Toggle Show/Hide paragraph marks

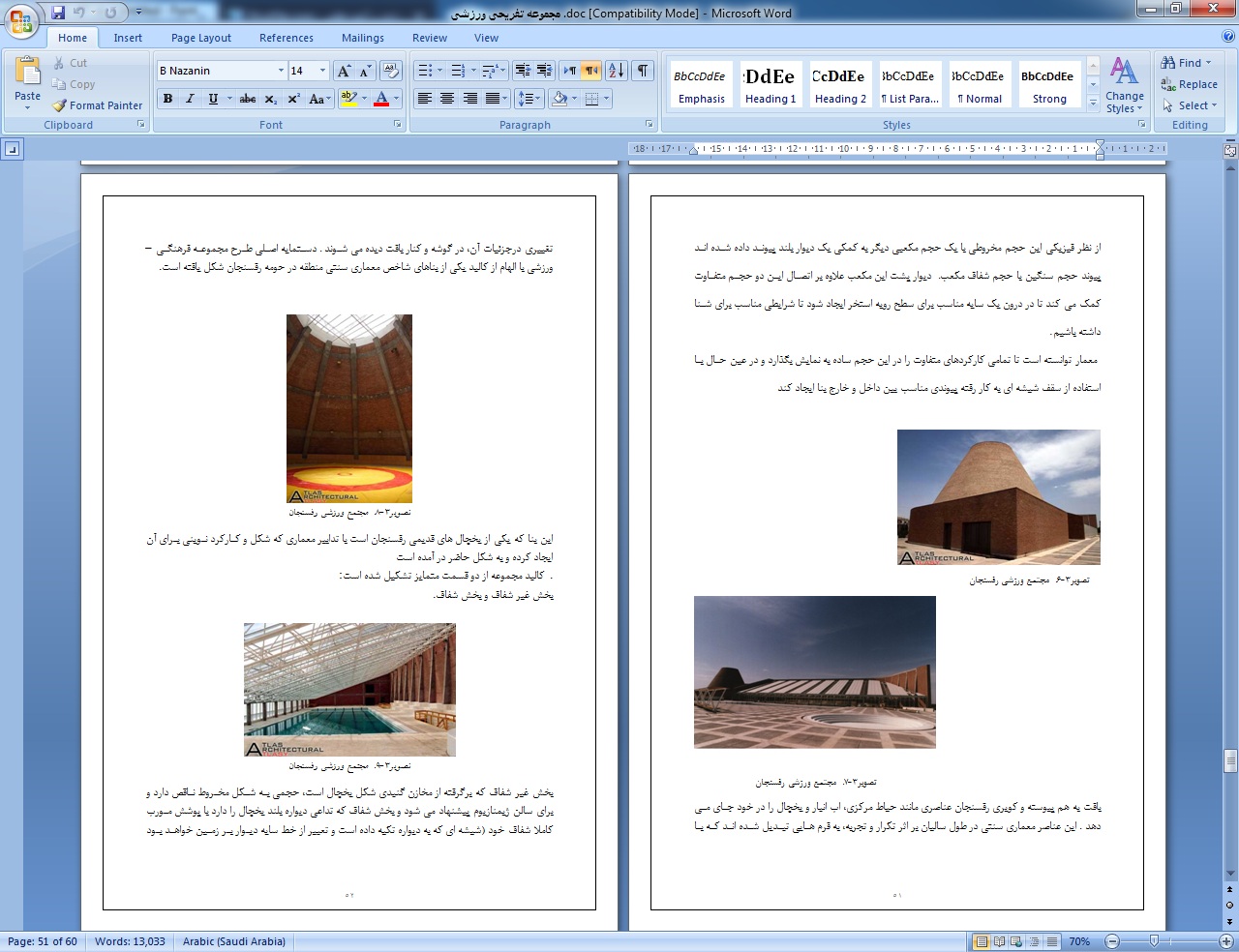tap(643, 71)
